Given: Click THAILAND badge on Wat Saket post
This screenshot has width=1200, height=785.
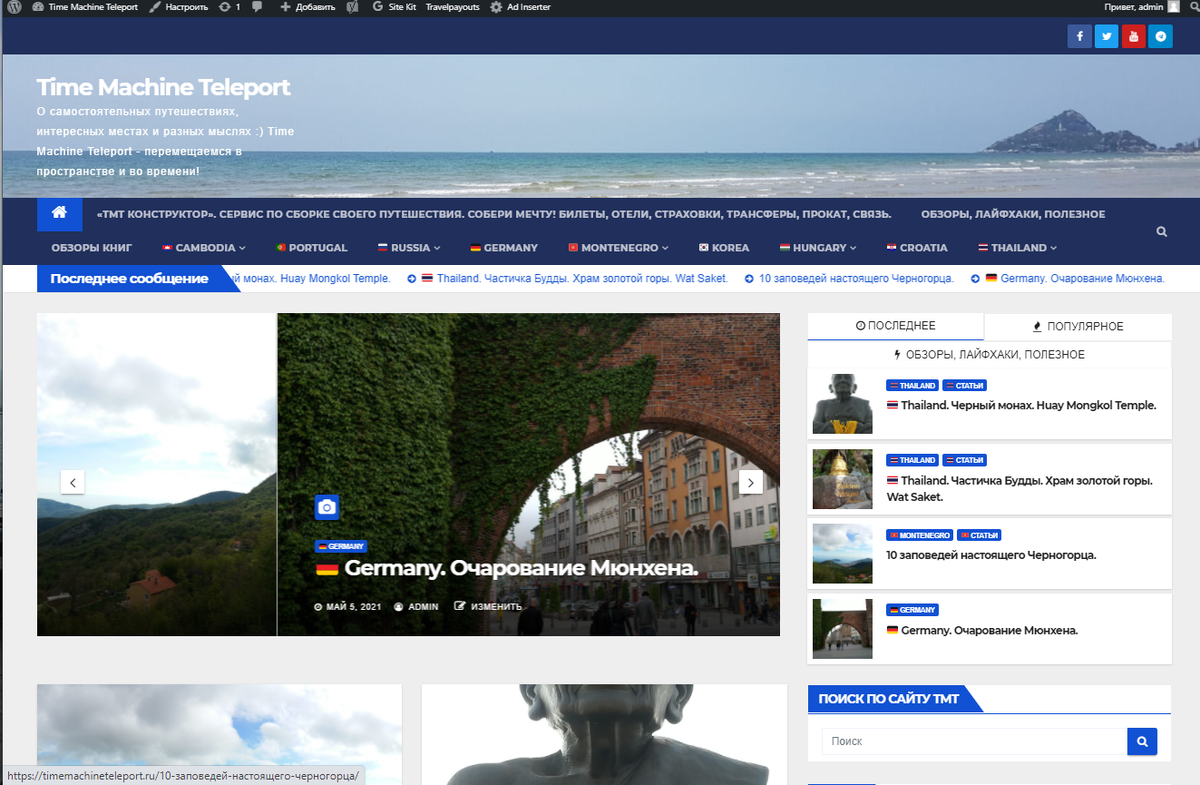Looking at the screenshot, I should point(912,460).
